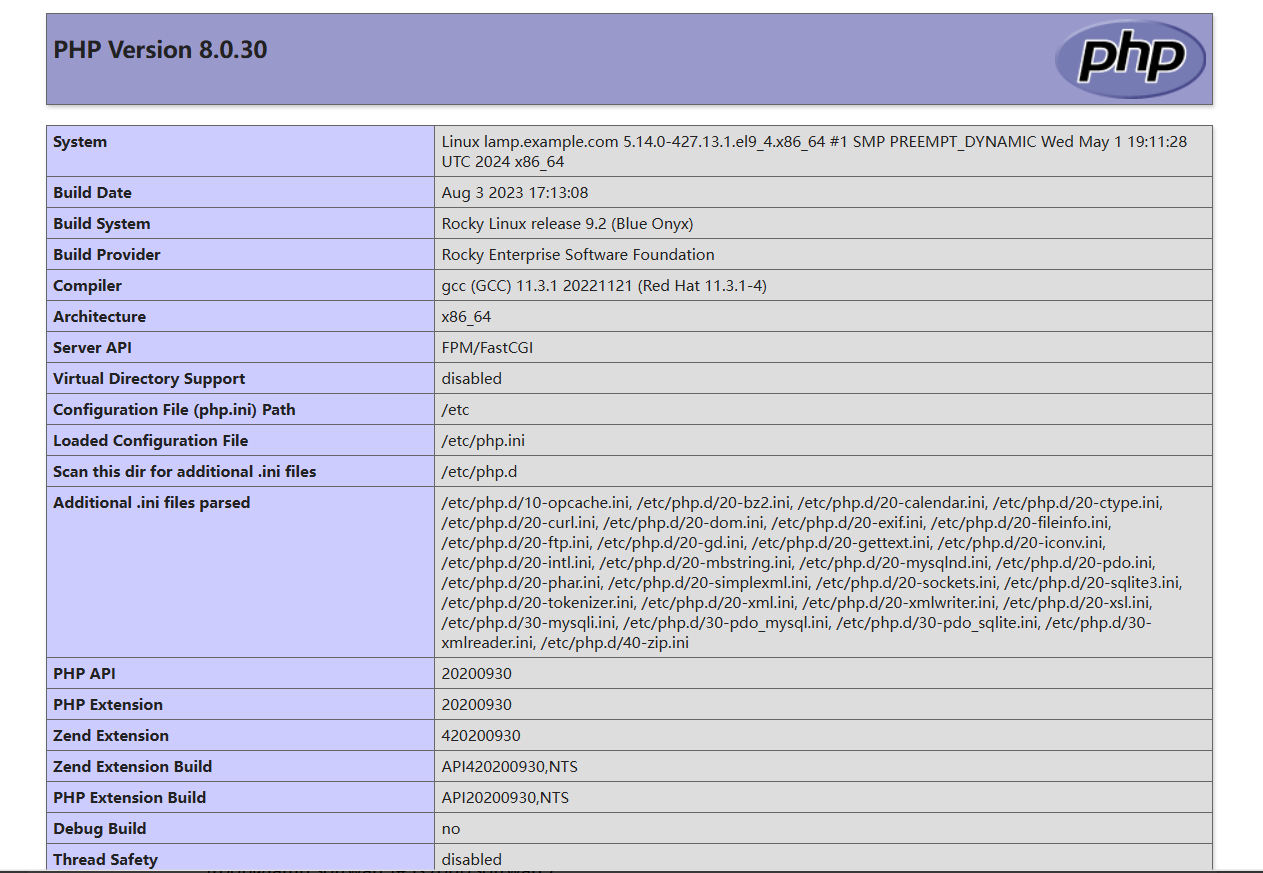Viewport: 1263px width, 873px height.
Task: Click the '420200930' value
Action: pos(481,736)
